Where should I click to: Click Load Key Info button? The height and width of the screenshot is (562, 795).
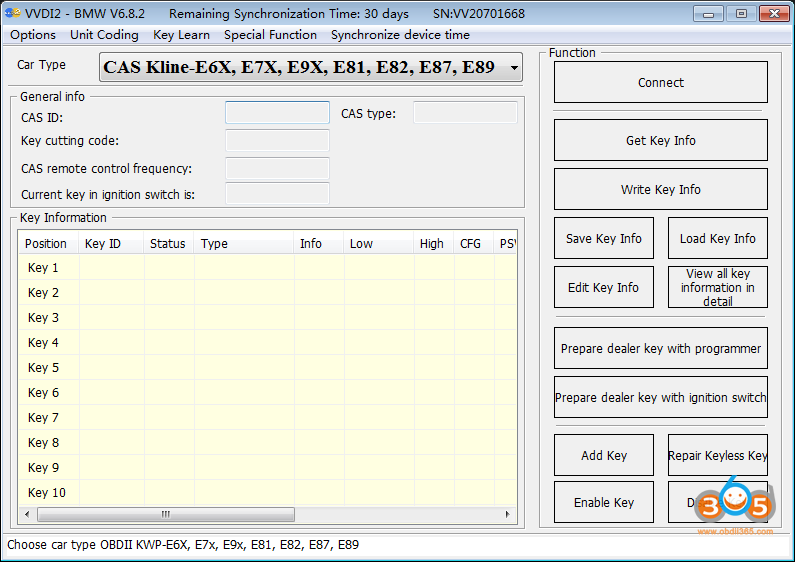pyautogui.click(x=717, y=239)
